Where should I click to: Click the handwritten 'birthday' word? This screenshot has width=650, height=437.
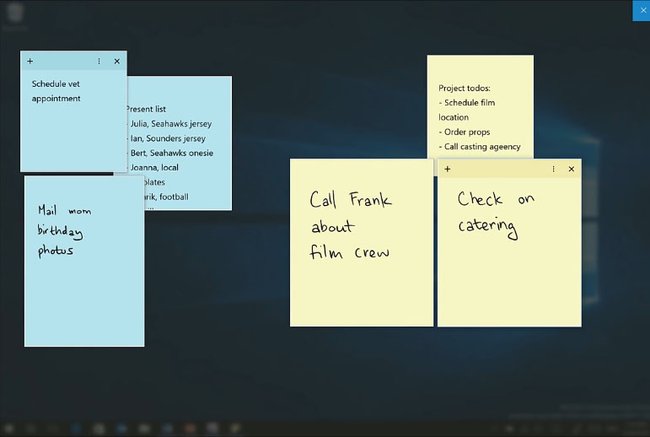click(60, 232)
